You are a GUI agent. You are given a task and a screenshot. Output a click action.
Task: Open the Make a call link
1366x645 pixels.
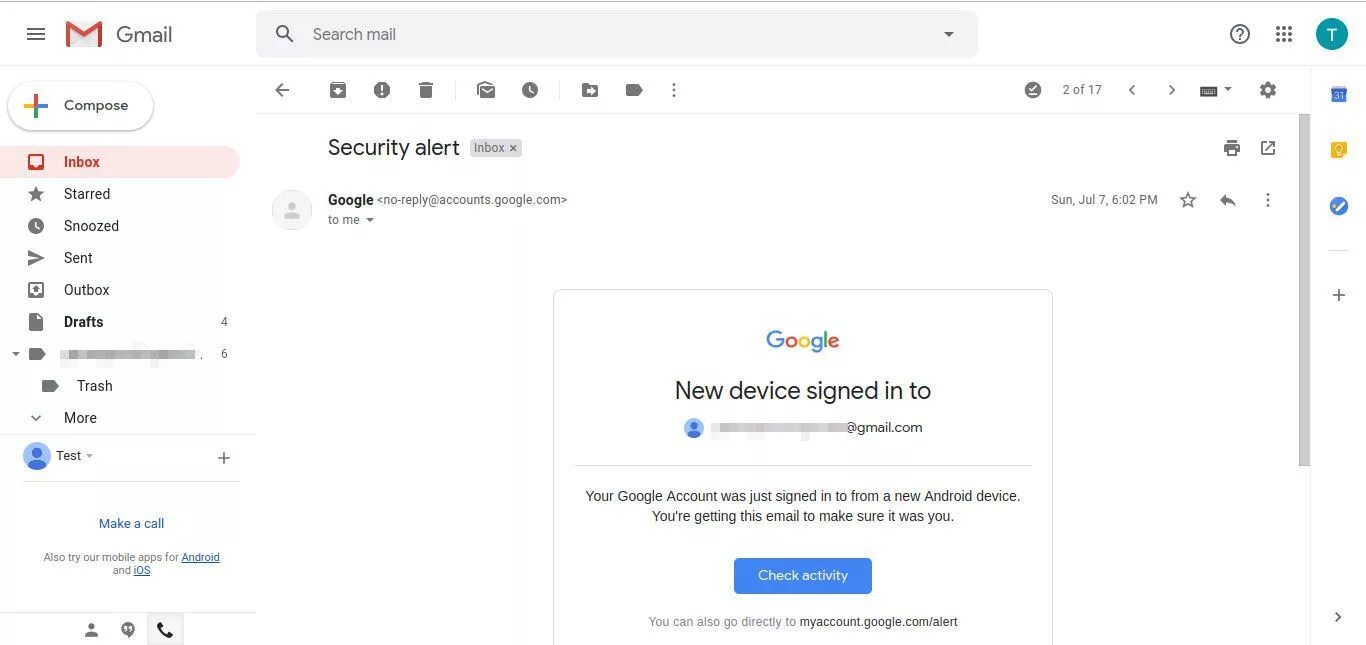click(131, 523)
